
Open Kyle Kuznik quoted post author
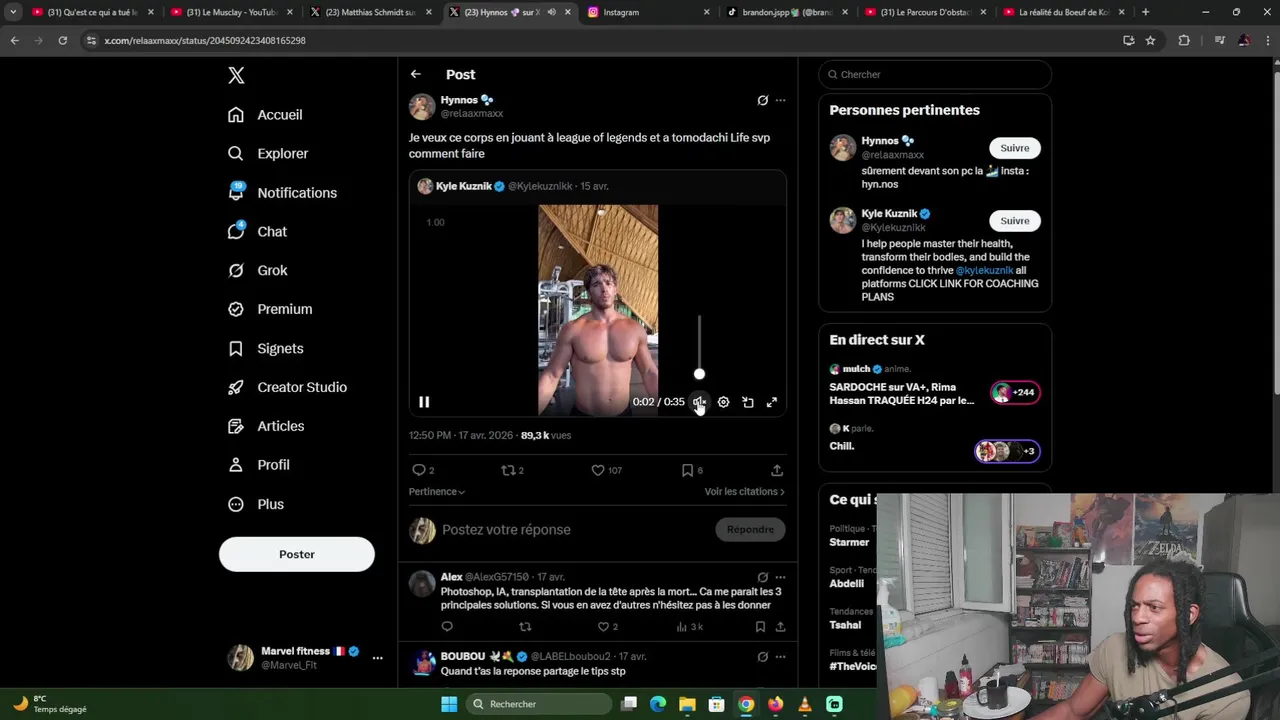pos(464,186)
